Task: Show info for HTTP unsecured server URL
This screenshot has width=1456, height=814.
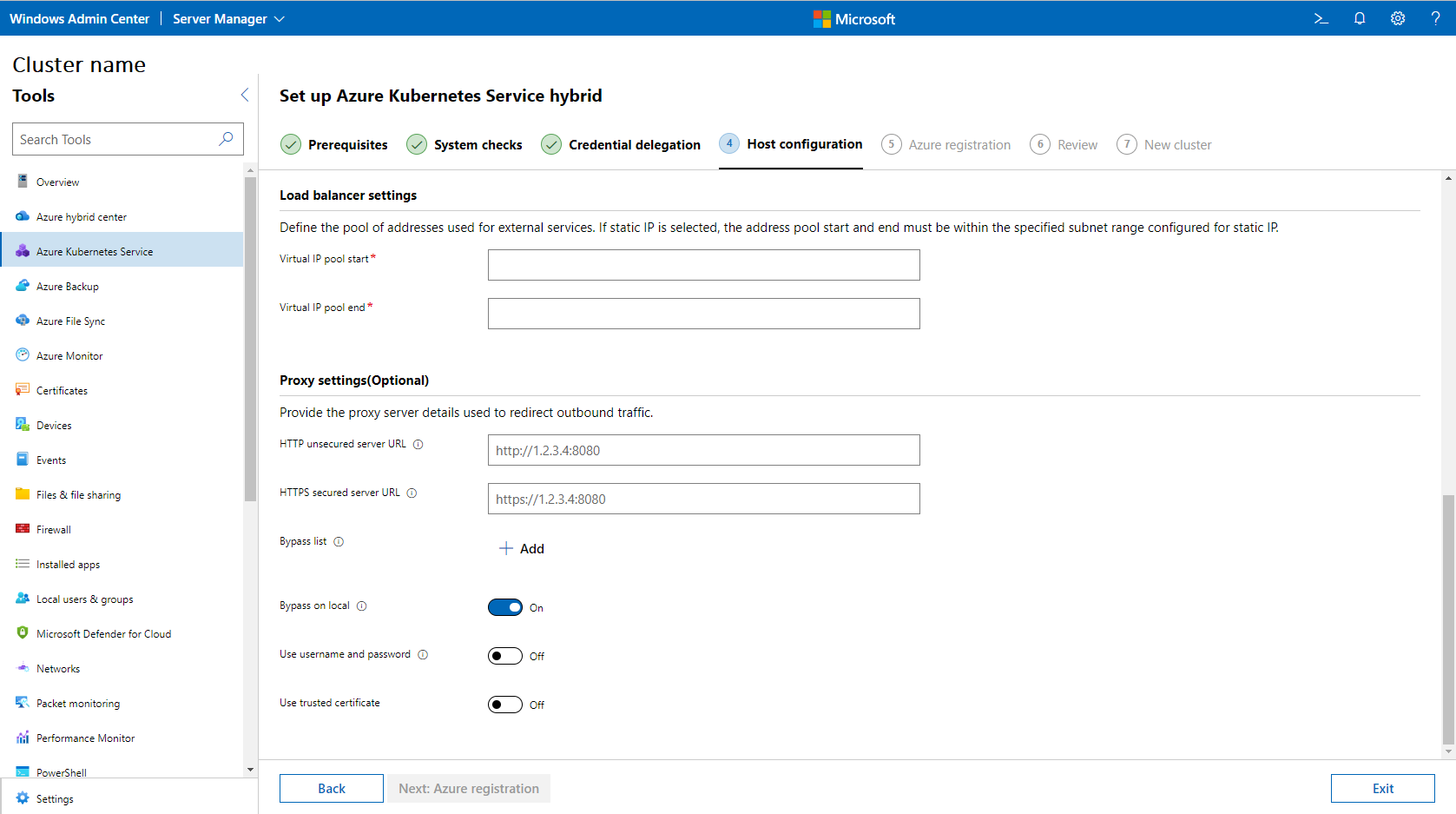Action: click(x=418, y=445)
